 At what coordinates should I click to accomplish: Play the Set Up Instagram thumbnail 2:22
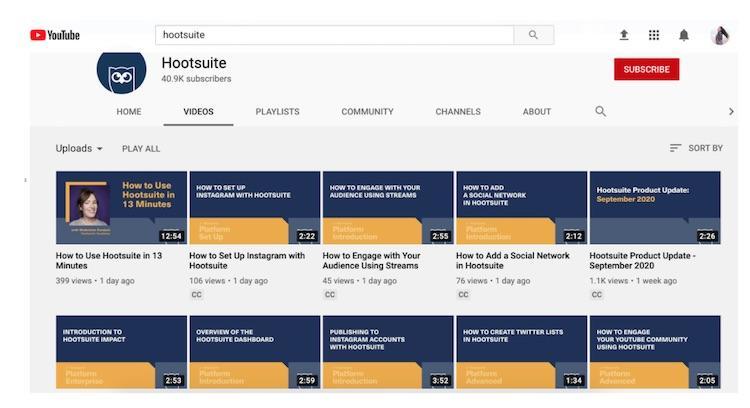[x=254, y=208]
